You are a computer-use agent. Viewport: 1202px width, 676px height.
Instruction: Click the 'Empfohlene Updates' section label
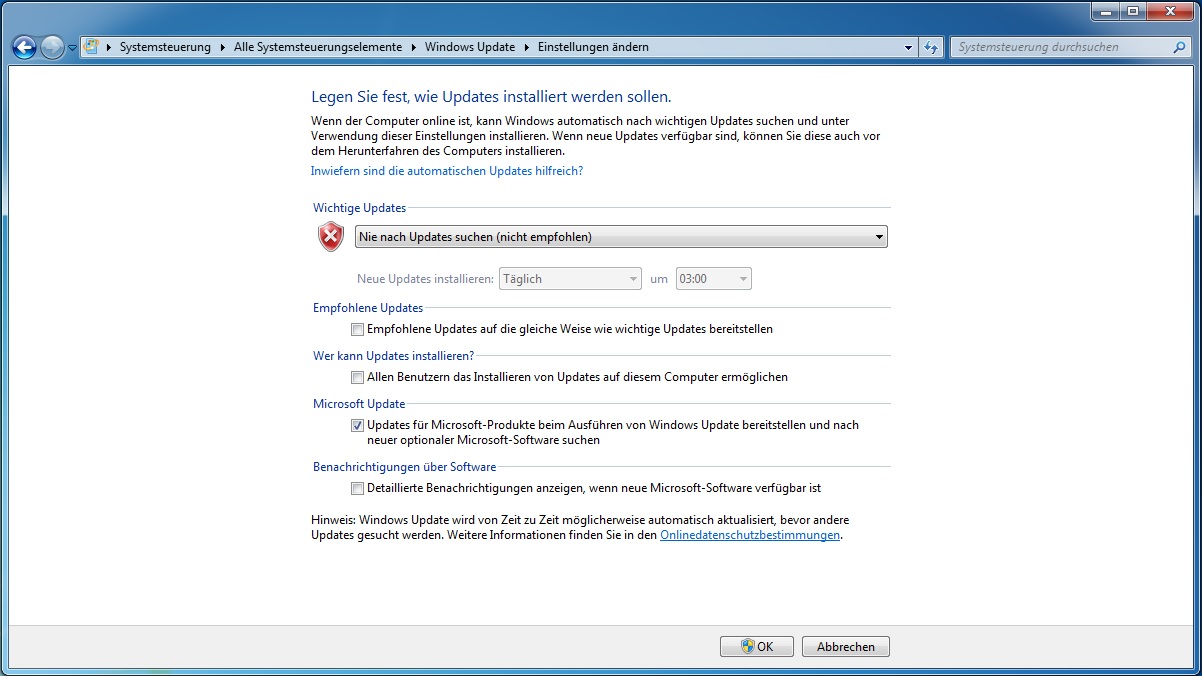(368, 308)
